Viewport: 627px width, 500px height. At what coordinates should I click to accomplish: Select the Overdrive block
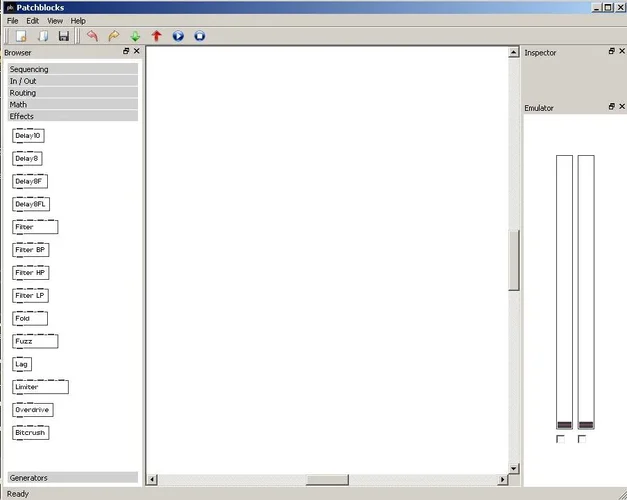(32, 410)
